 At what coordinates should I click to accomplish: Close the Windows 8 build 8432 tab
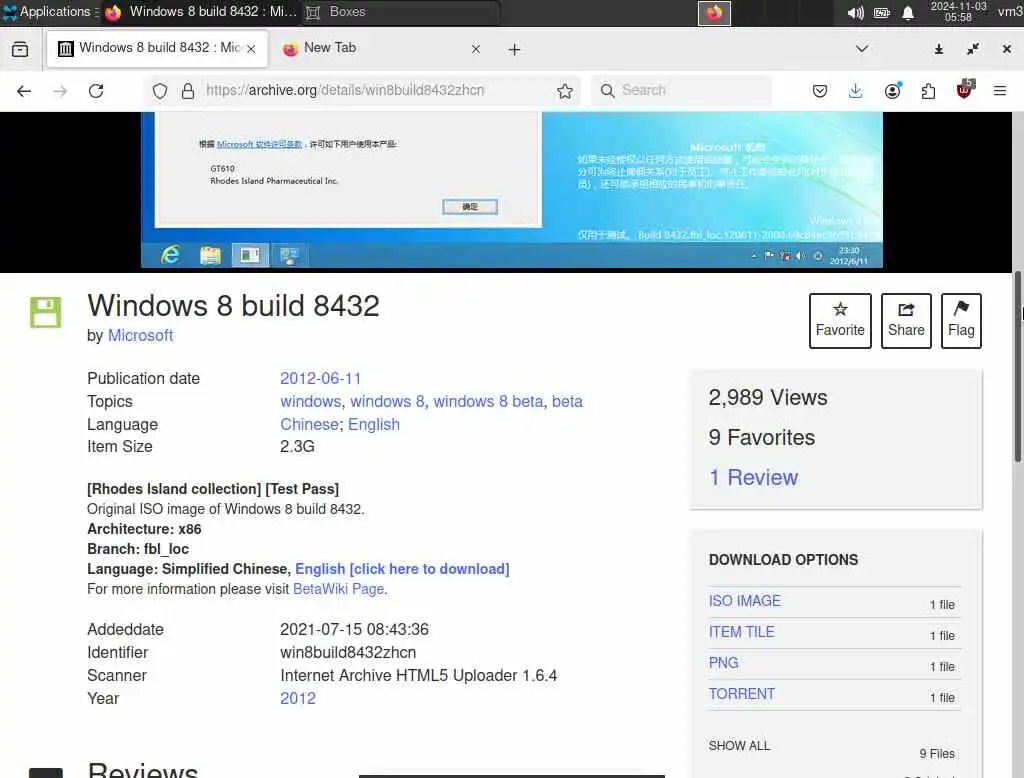251,49
